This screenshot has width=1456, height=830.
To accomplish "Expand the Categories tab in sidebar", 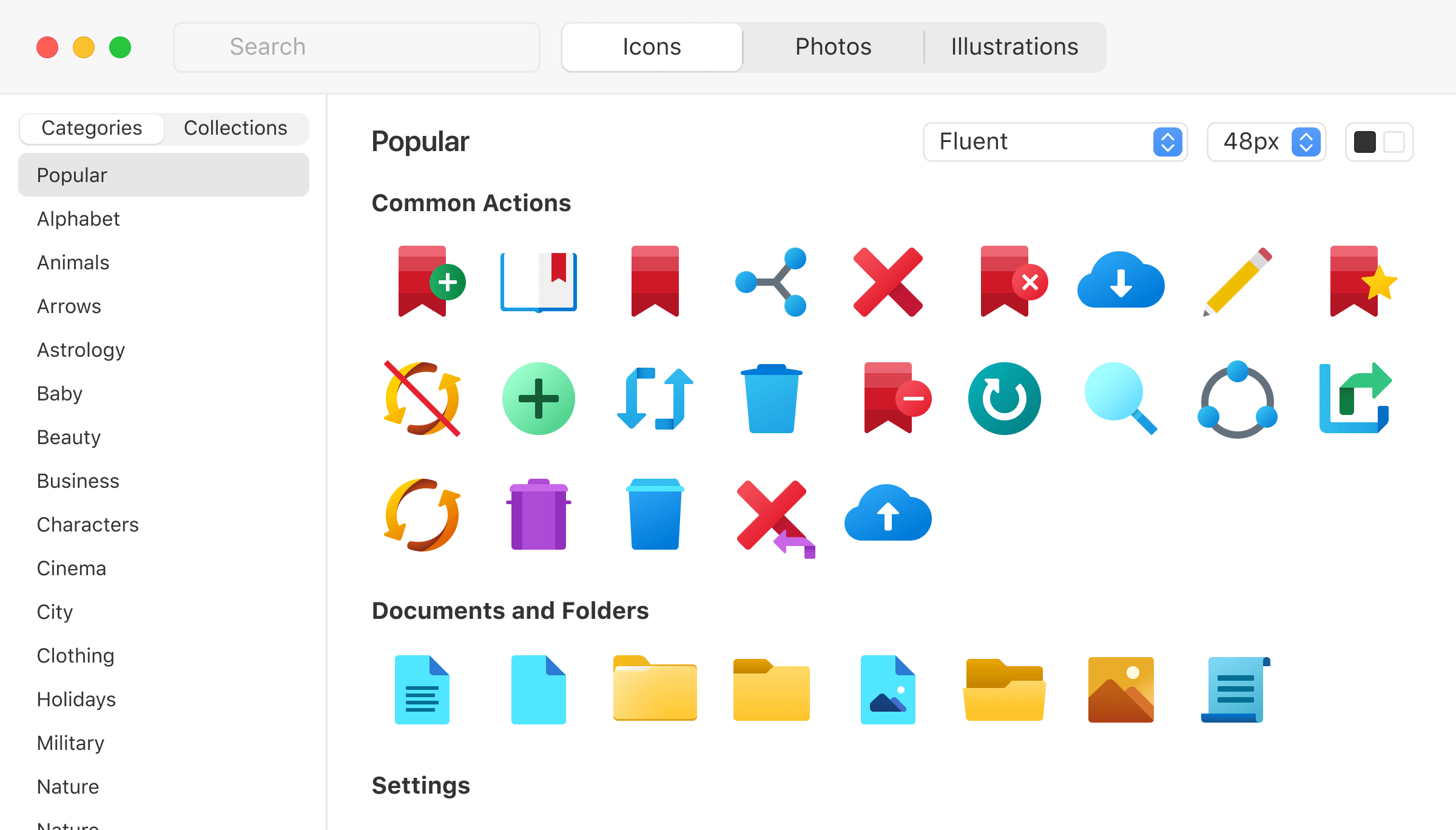I will (x=91, y=128).
